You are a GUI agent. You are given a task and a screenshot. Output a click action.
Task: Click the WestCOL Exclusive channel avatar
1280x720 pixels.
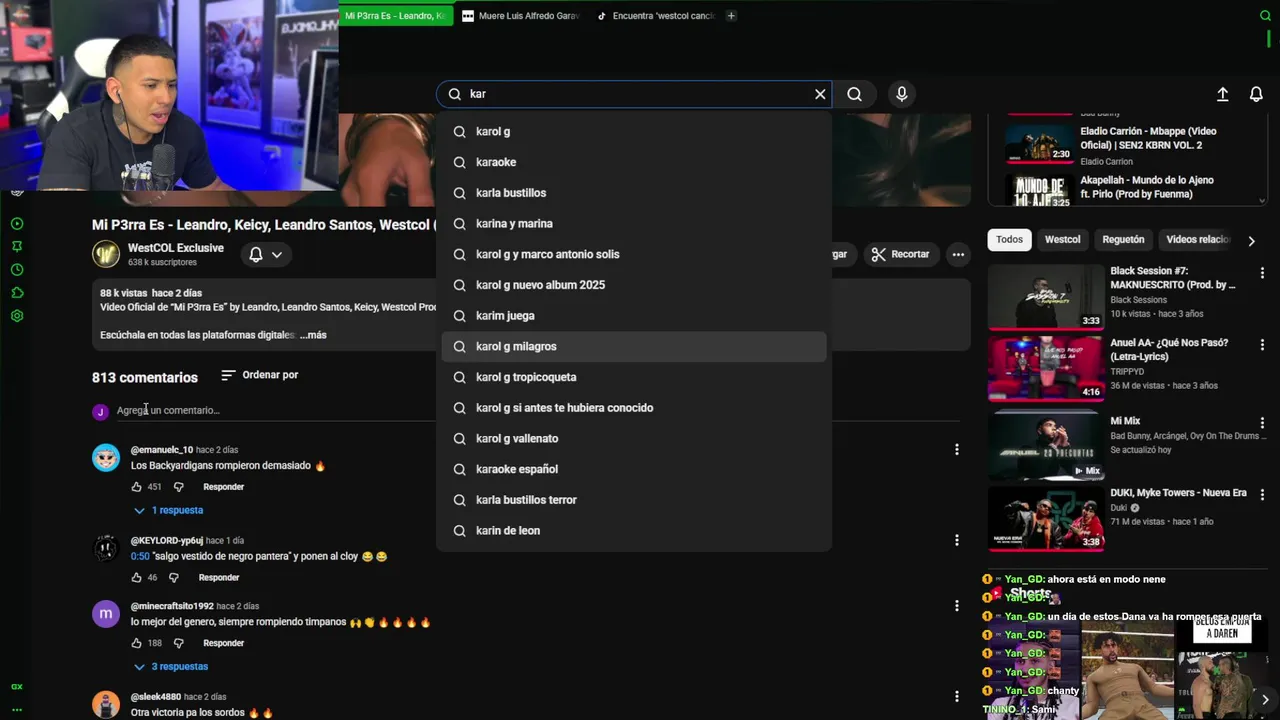point(106,254)
